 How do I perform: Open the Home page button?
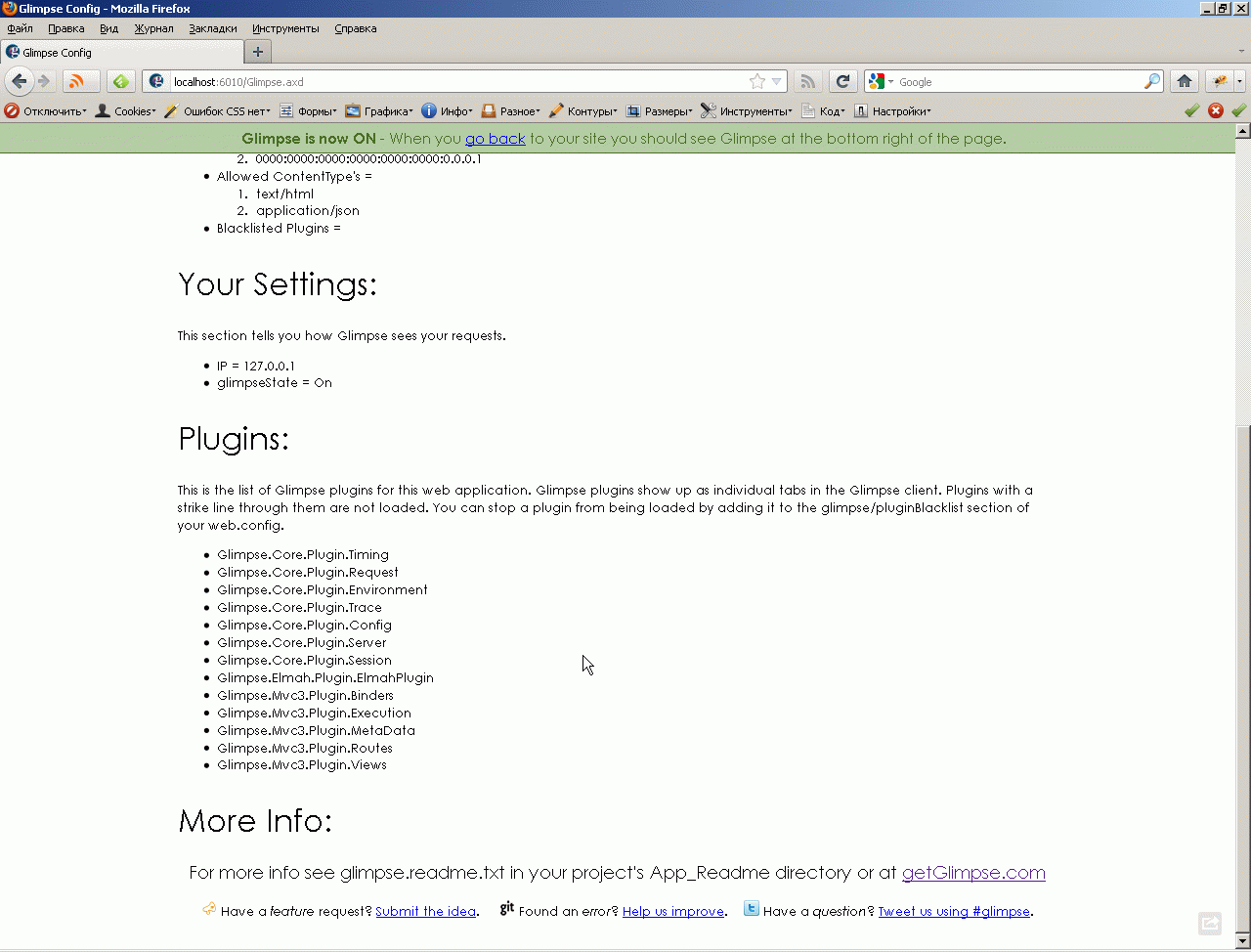coord(1185,81)
